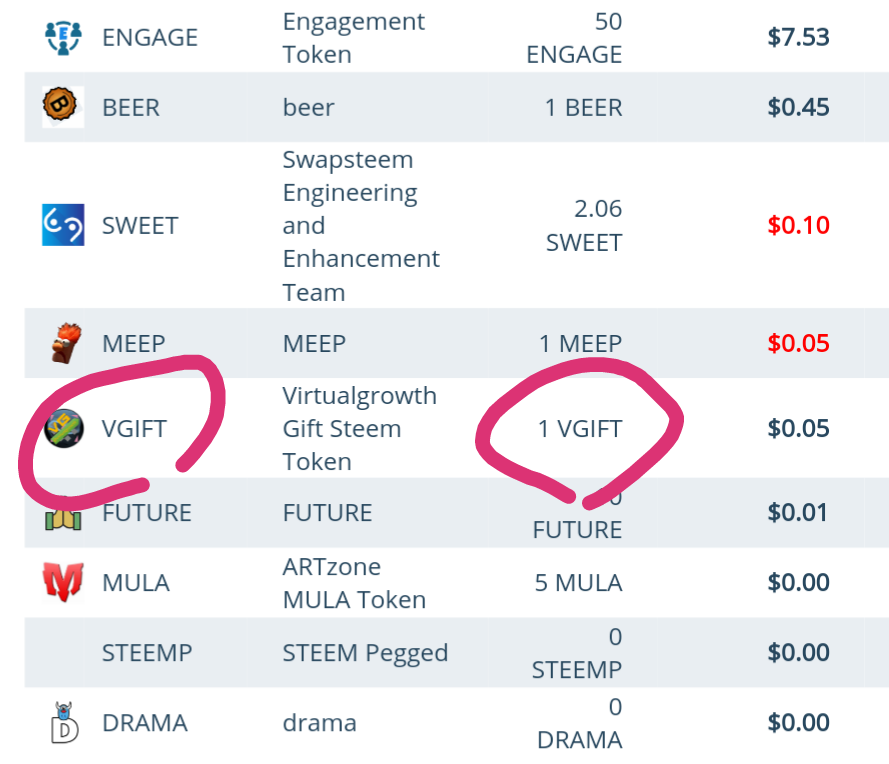Viewport: 889px width, 764px height.
Task: Select the VGIFT symbol label
Action: tap(134, 429)
